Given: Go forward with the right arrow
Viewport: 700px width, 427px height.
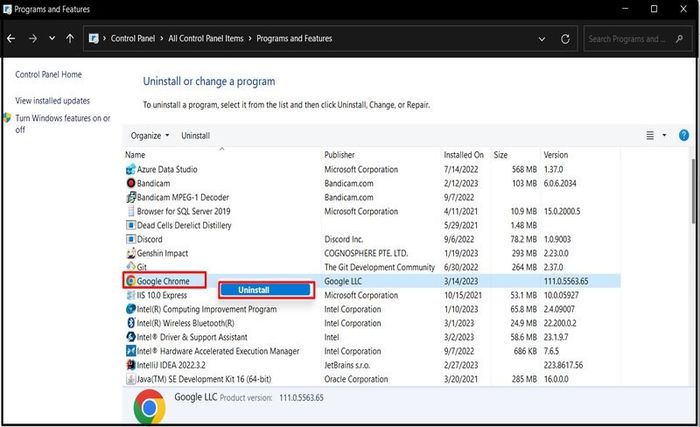Looking at the screenshot, I should tap(33, 39).
